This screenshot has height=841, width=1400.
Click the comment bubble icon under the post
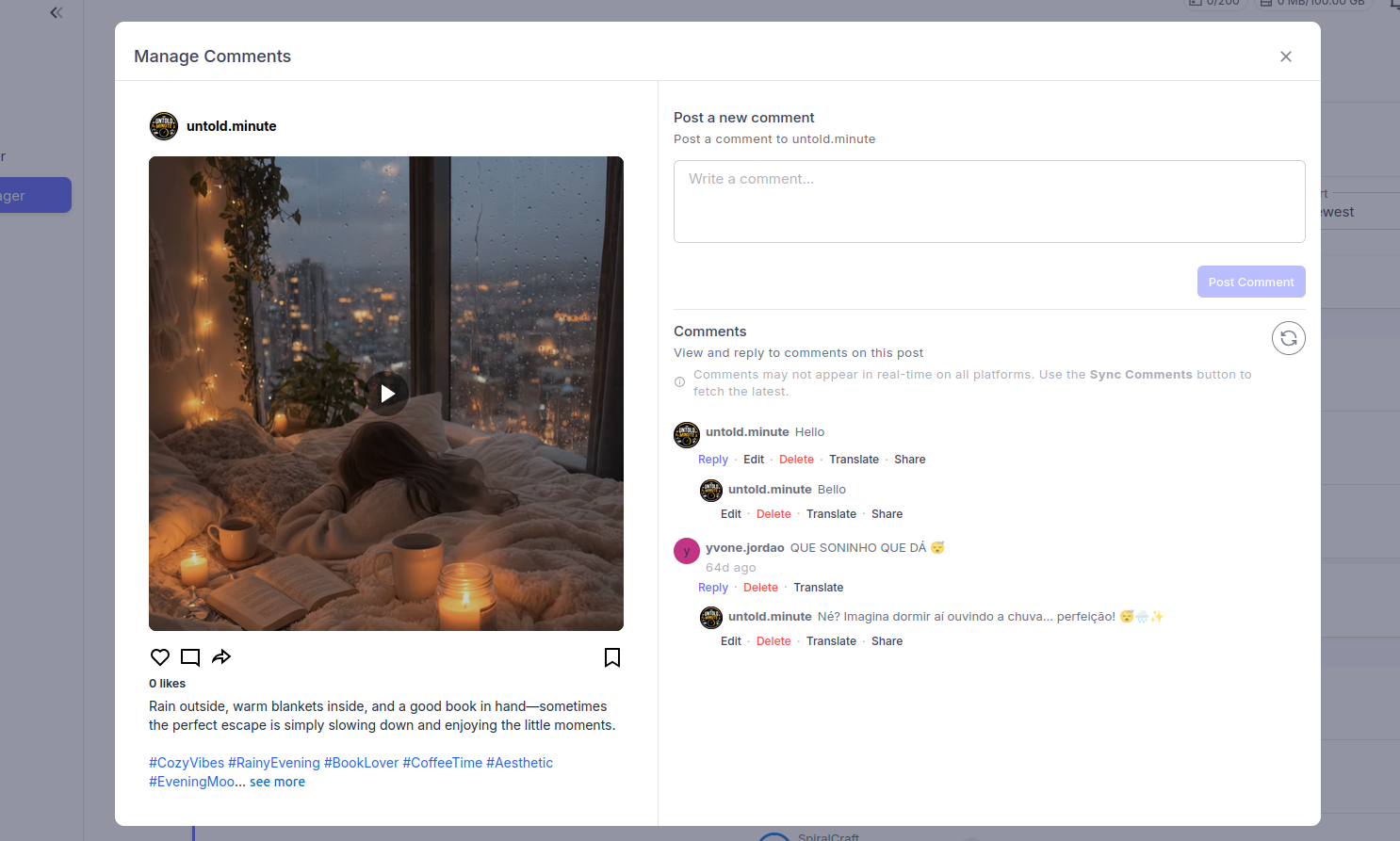190,657
